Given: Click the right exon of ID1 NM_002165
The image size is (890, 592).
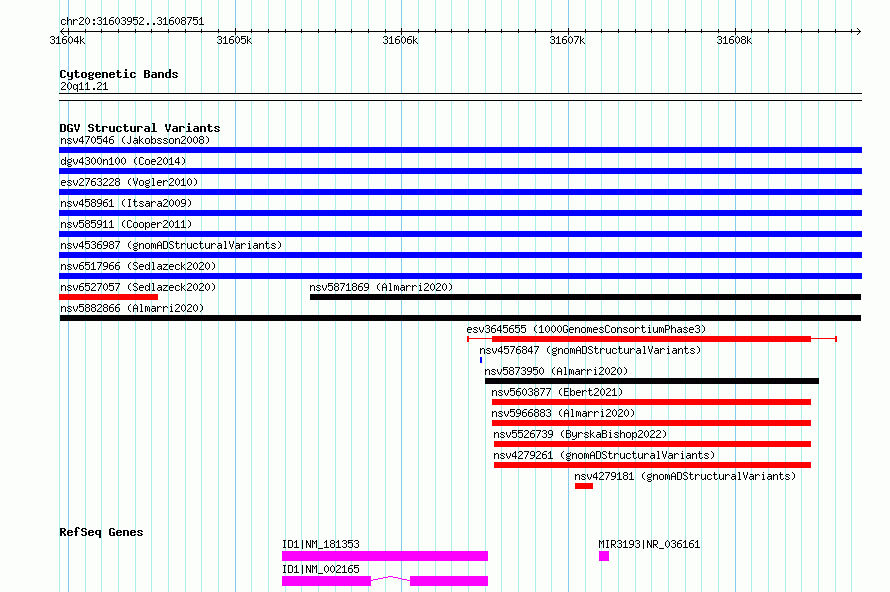Looking at the screenshot, I should click(449, 581).
